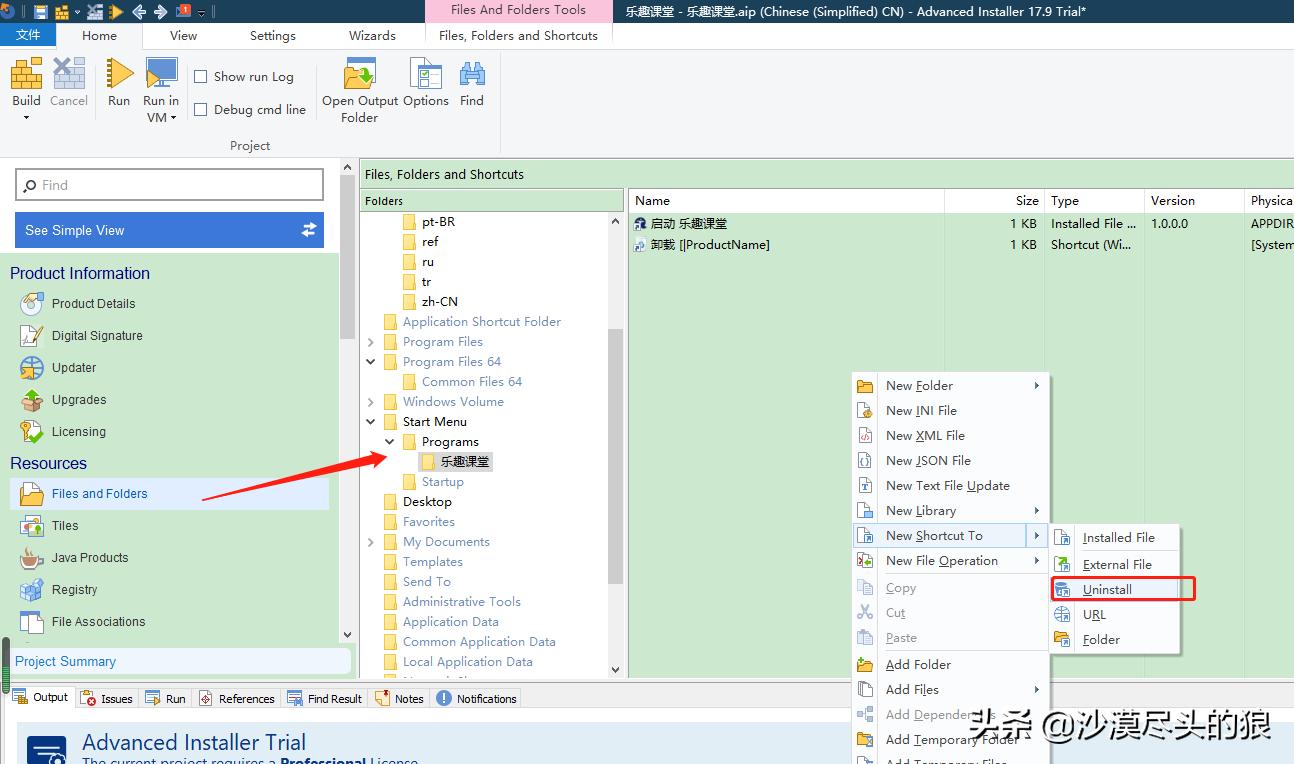Enable the Debug cmd line checkbox

(200, 110)
